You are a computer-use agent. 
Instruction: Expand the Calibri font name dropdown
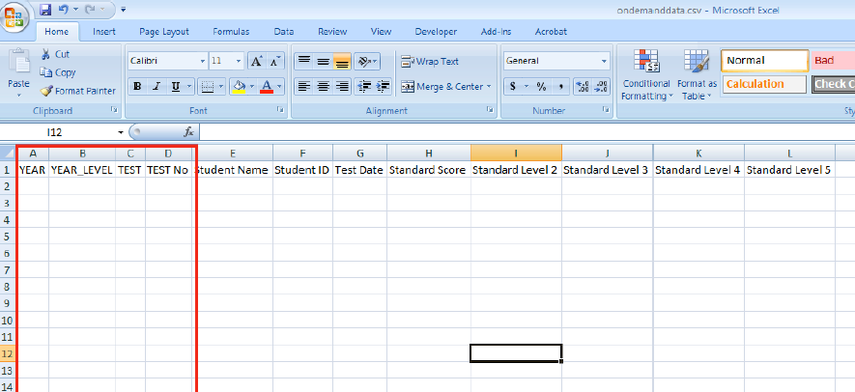[x=203, y=61]
